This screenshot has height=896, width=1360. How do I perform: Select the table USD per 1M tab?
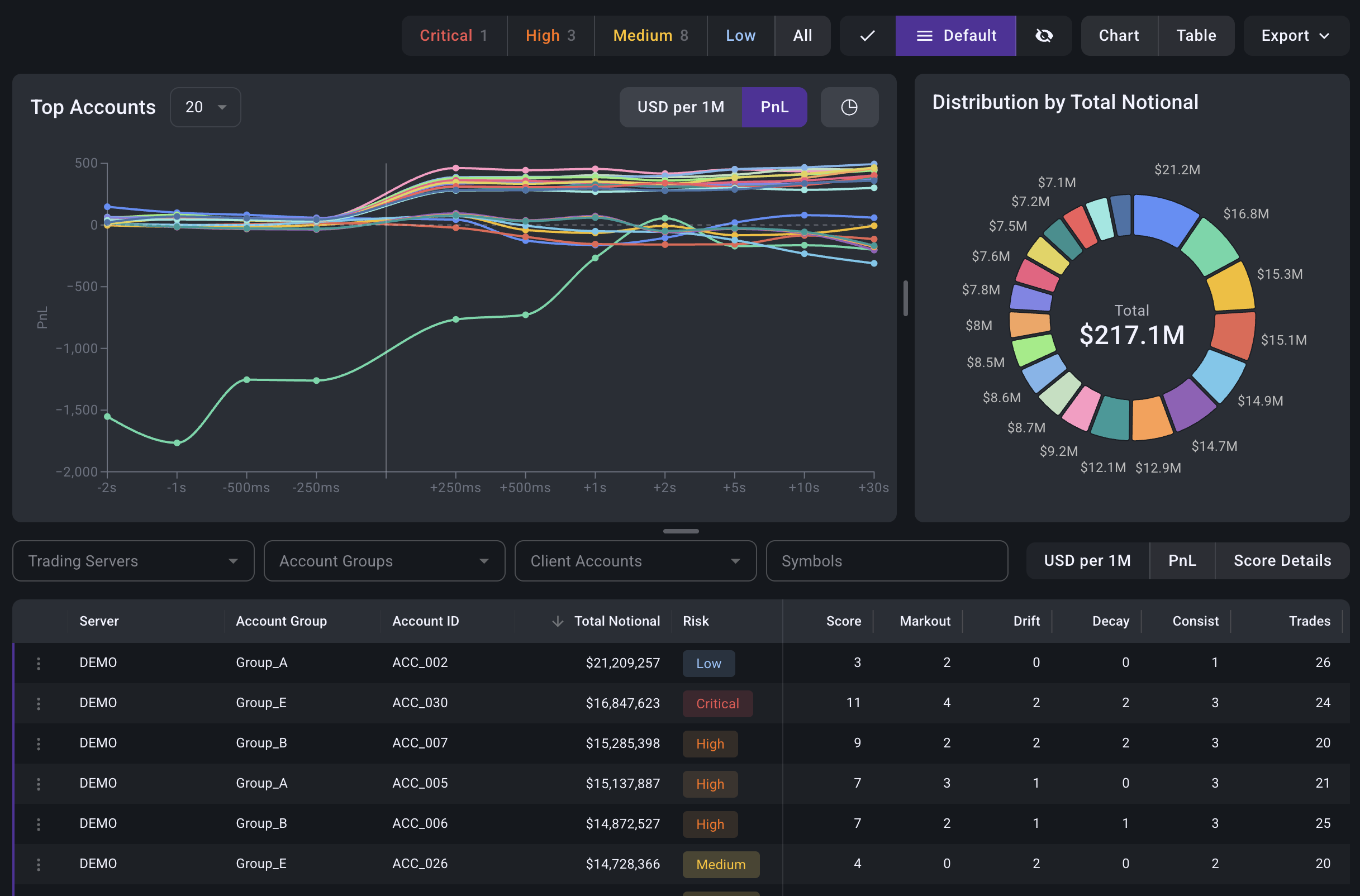click(1087, 561)
